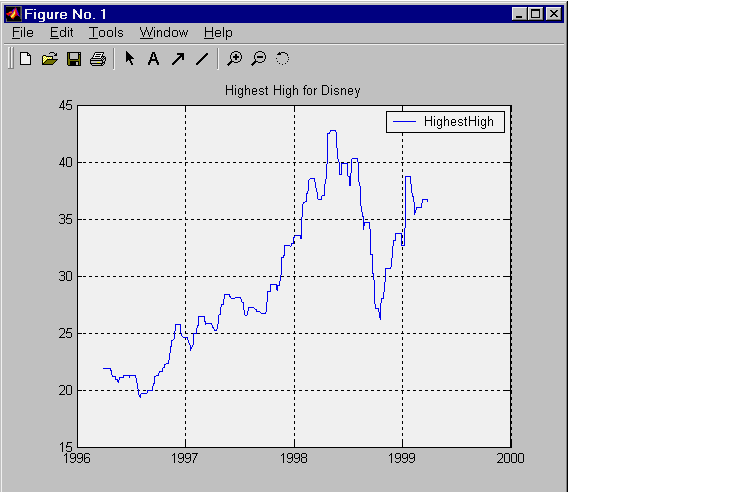
Task: Save the figure using the floppy disk icon
Action: [74, 59]
